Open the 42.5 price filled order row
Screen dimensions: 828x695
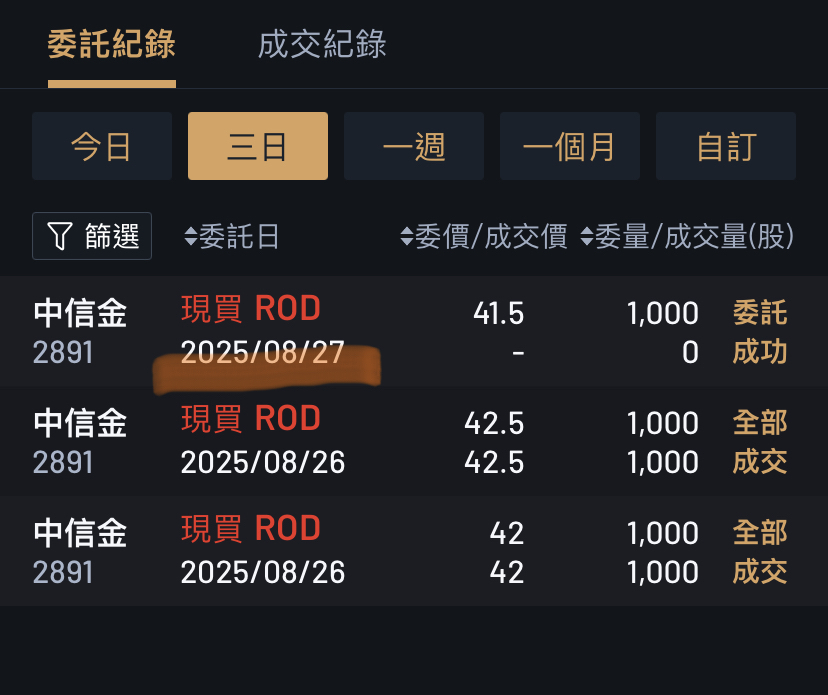414,442
